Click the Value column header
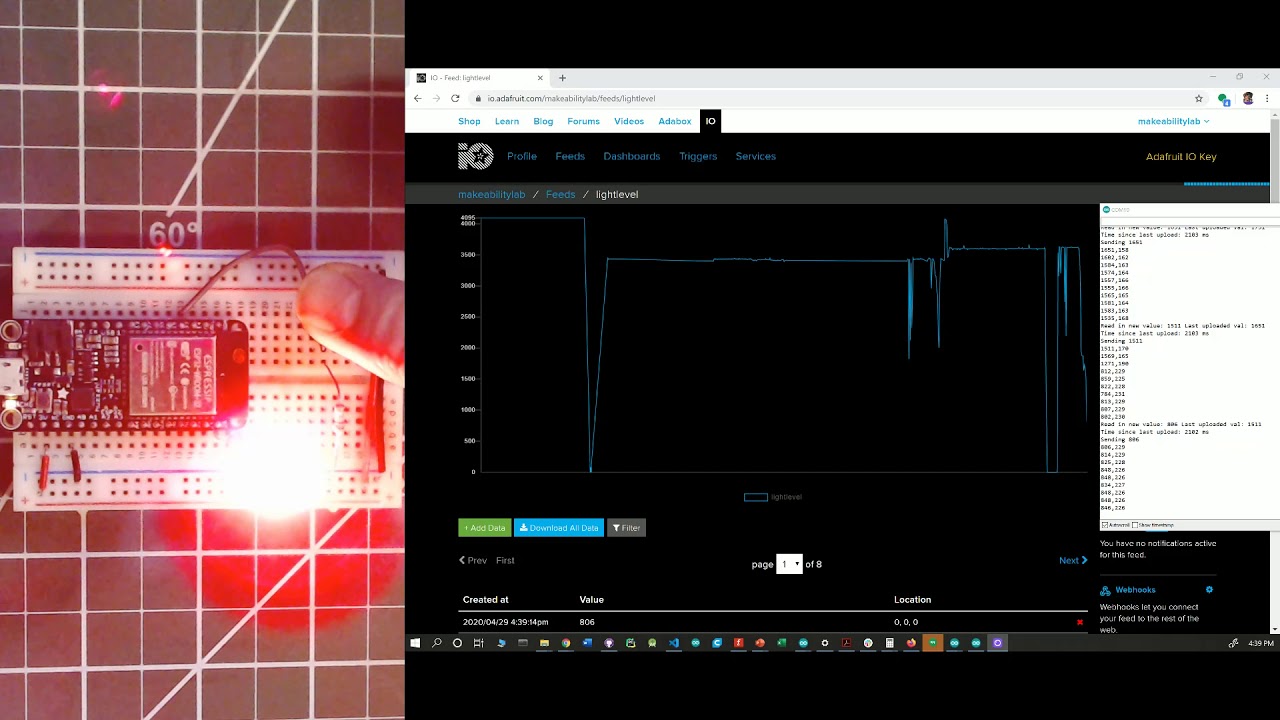Image resolution: width=1280 pixels, height=720 pixels. [x=592, y=600]
